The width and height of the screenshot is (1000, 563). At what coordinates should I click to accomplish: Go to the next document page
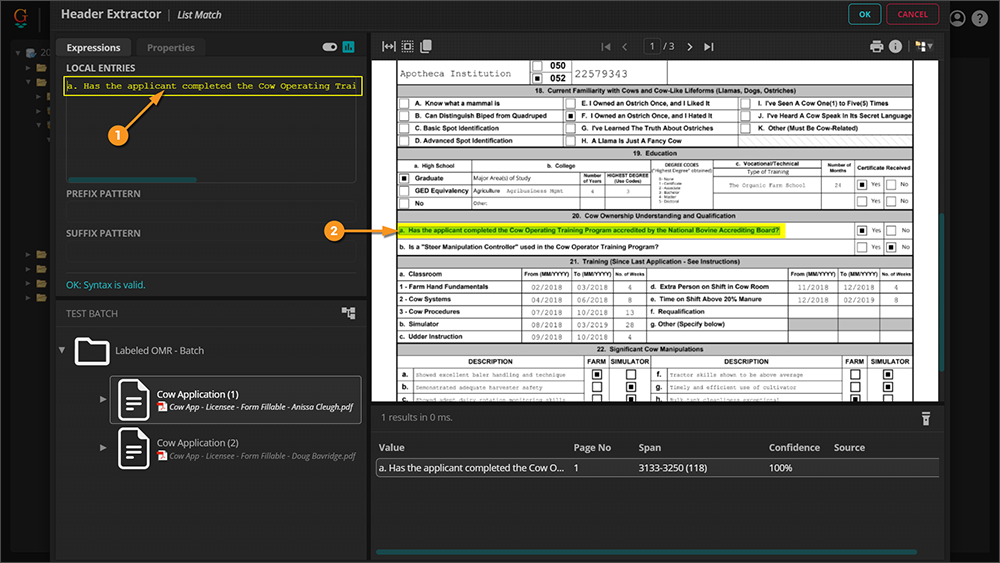tap(689, 47)
